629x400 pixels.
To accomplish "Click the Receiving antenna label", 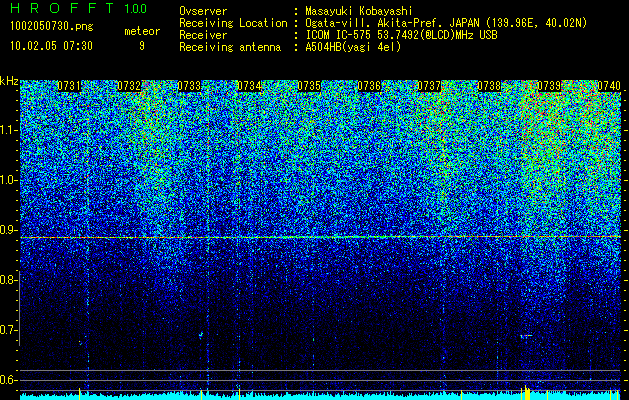I will point(230,47).
